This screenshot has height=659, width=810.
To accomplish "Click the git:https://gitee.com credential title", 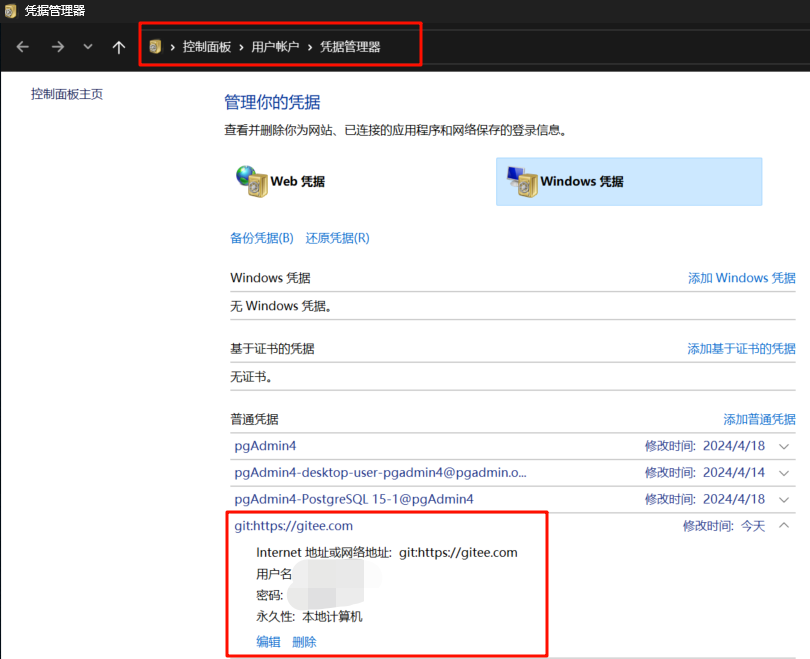I will click(x=293, y=526).
